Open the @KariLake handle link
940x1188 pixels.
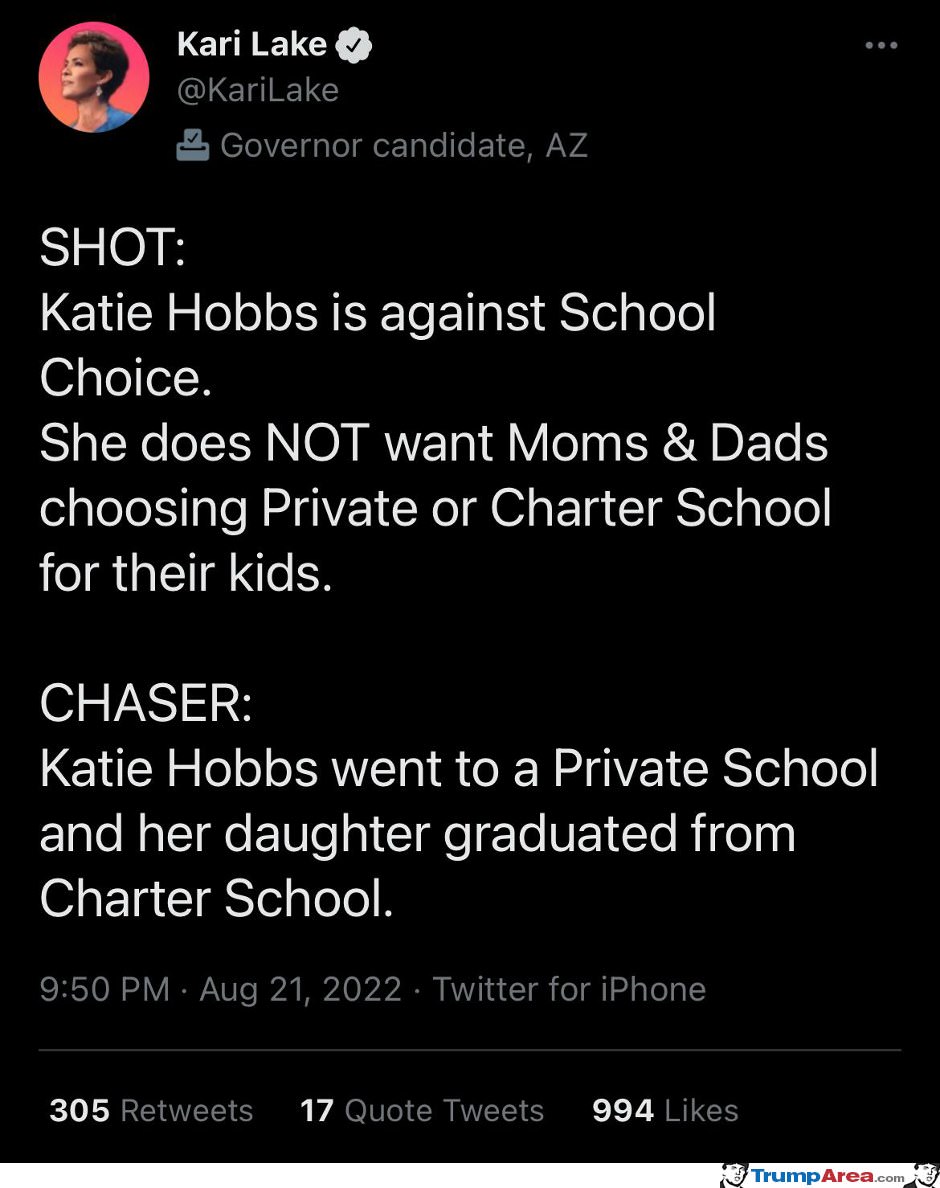click(258, 90)
